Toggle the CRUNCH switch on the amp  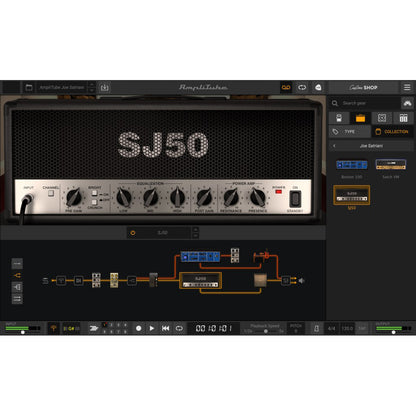click(x=95, y=202)
